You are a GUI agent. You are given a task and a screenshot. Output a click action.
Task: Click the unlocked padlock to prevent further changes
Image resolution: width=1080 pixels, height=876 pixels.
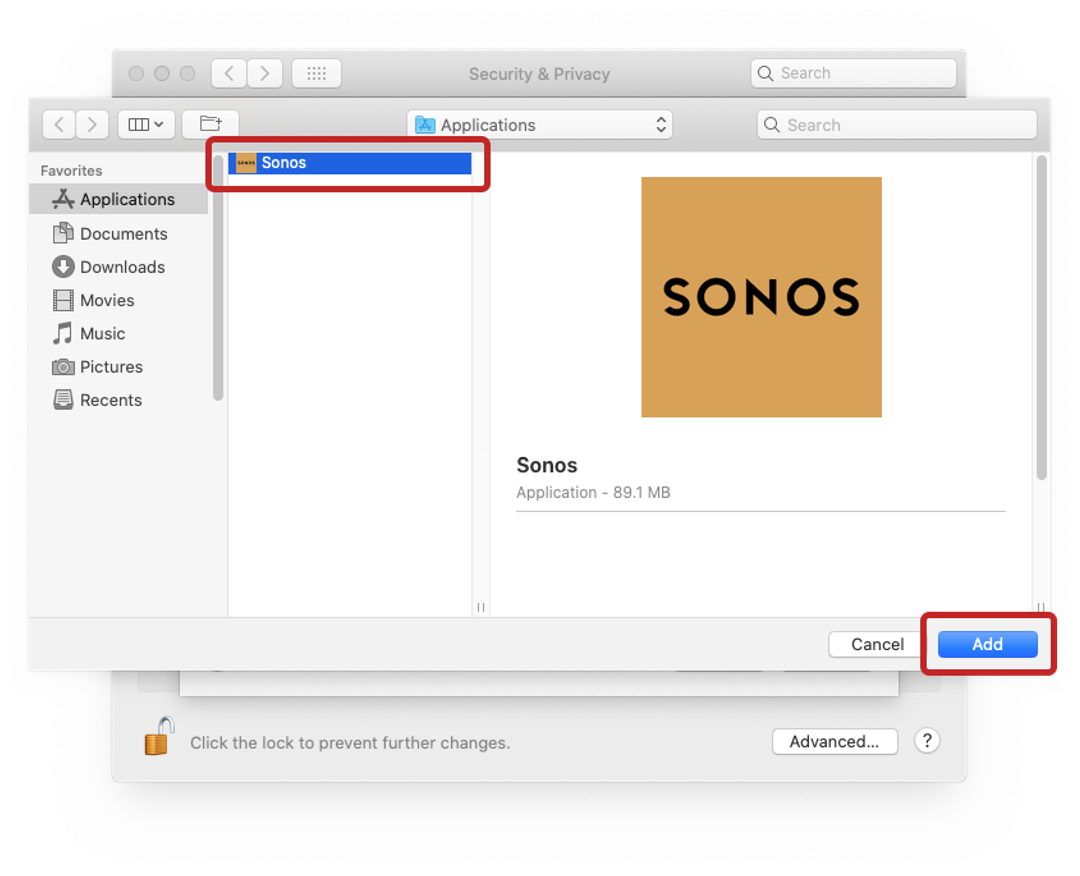(x=158, y=736)
